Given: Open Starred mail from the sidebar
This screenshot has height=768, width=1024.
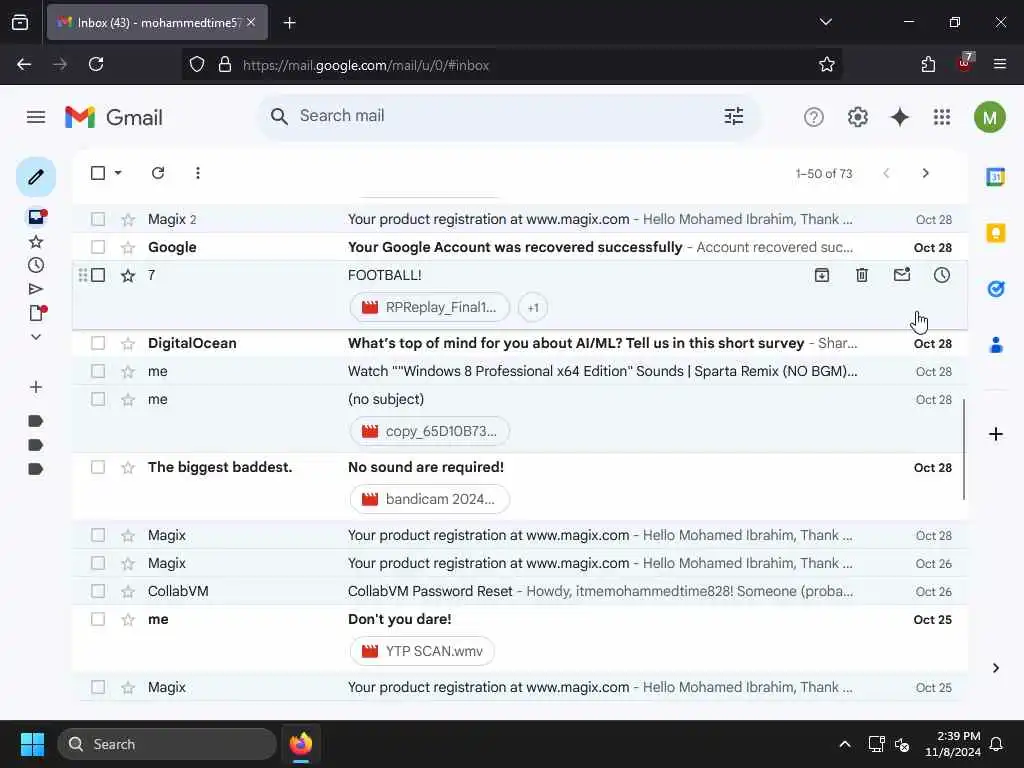Looking at the screenshot, I should point(36,242).
